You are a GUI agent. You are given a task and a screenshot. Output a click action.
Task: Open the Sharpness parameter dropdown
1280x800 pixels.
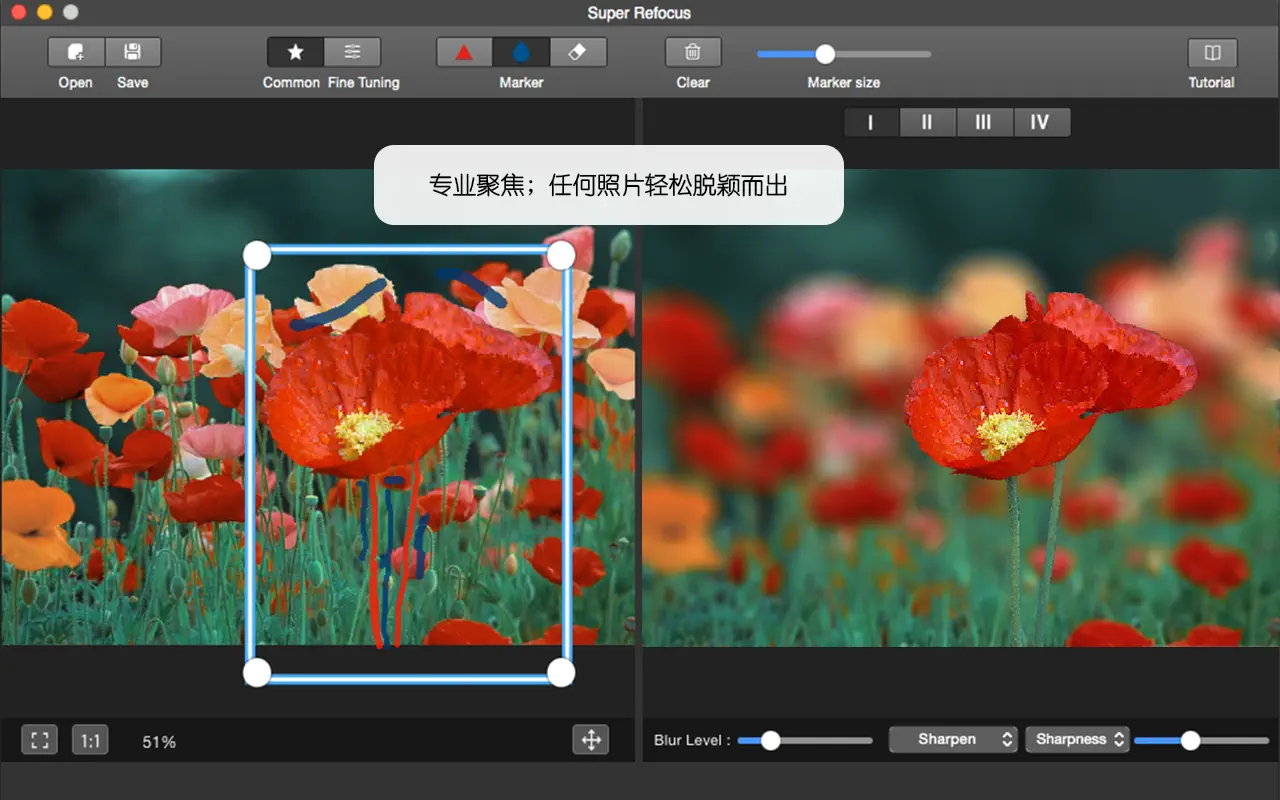click(x=1077, y=739)
